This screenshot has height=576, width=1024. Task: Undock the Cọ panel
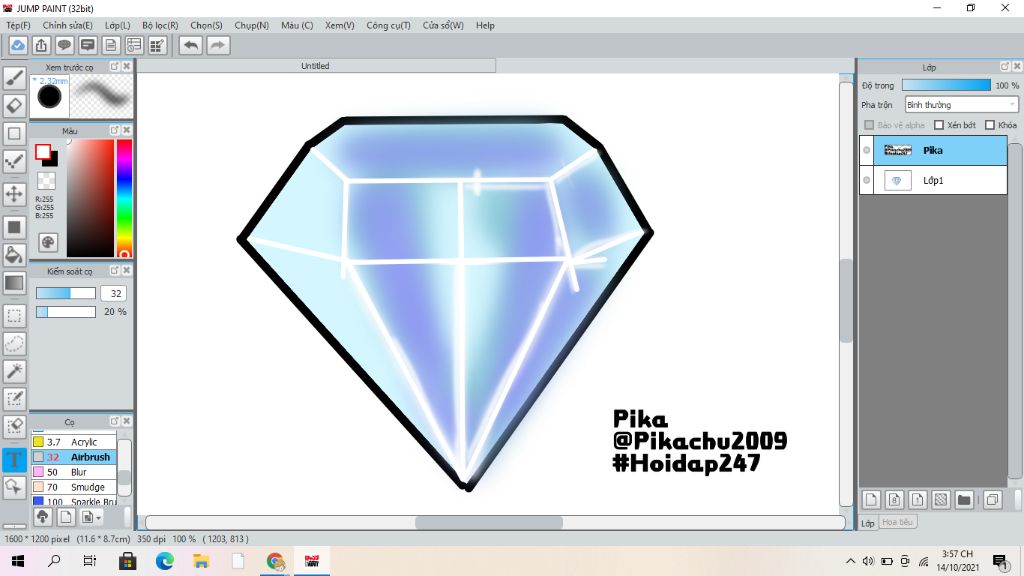tap(114, 421)
